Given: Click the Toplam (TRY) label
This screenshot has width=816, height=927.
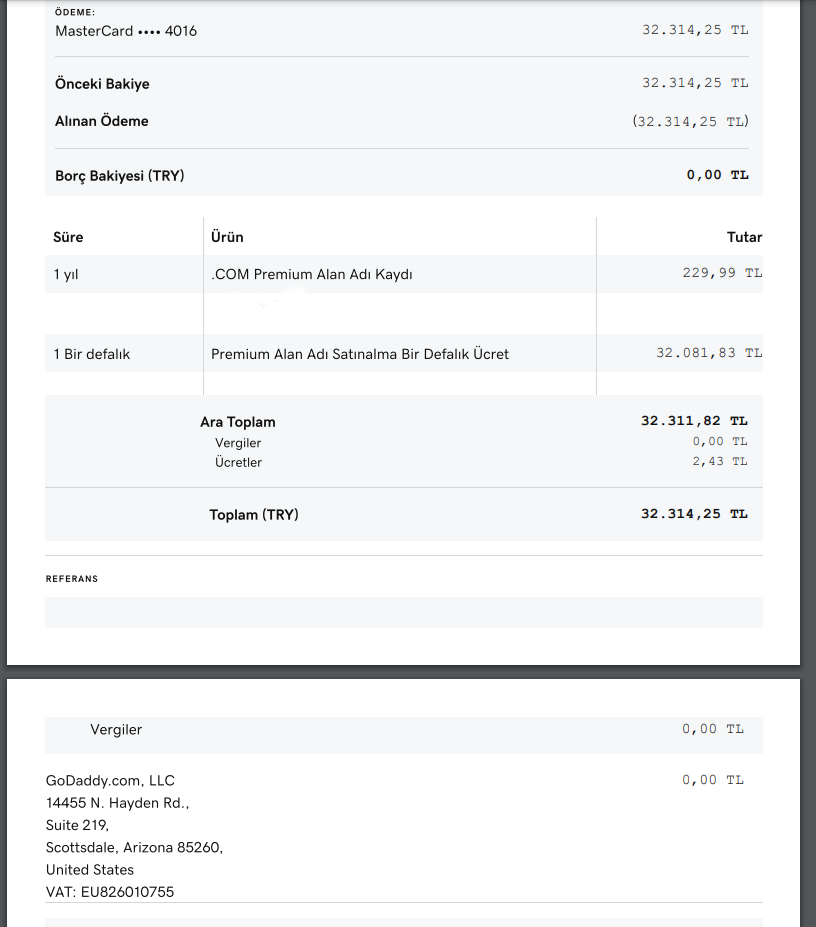Looking at the screenshot, I should (254, 515).
